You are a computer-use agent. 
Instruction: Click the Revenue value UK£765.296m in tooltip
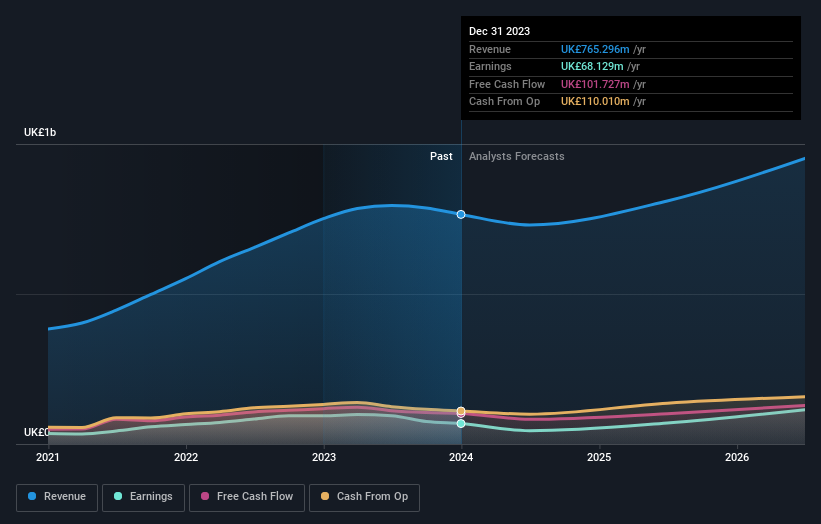(x=595, y=49)
